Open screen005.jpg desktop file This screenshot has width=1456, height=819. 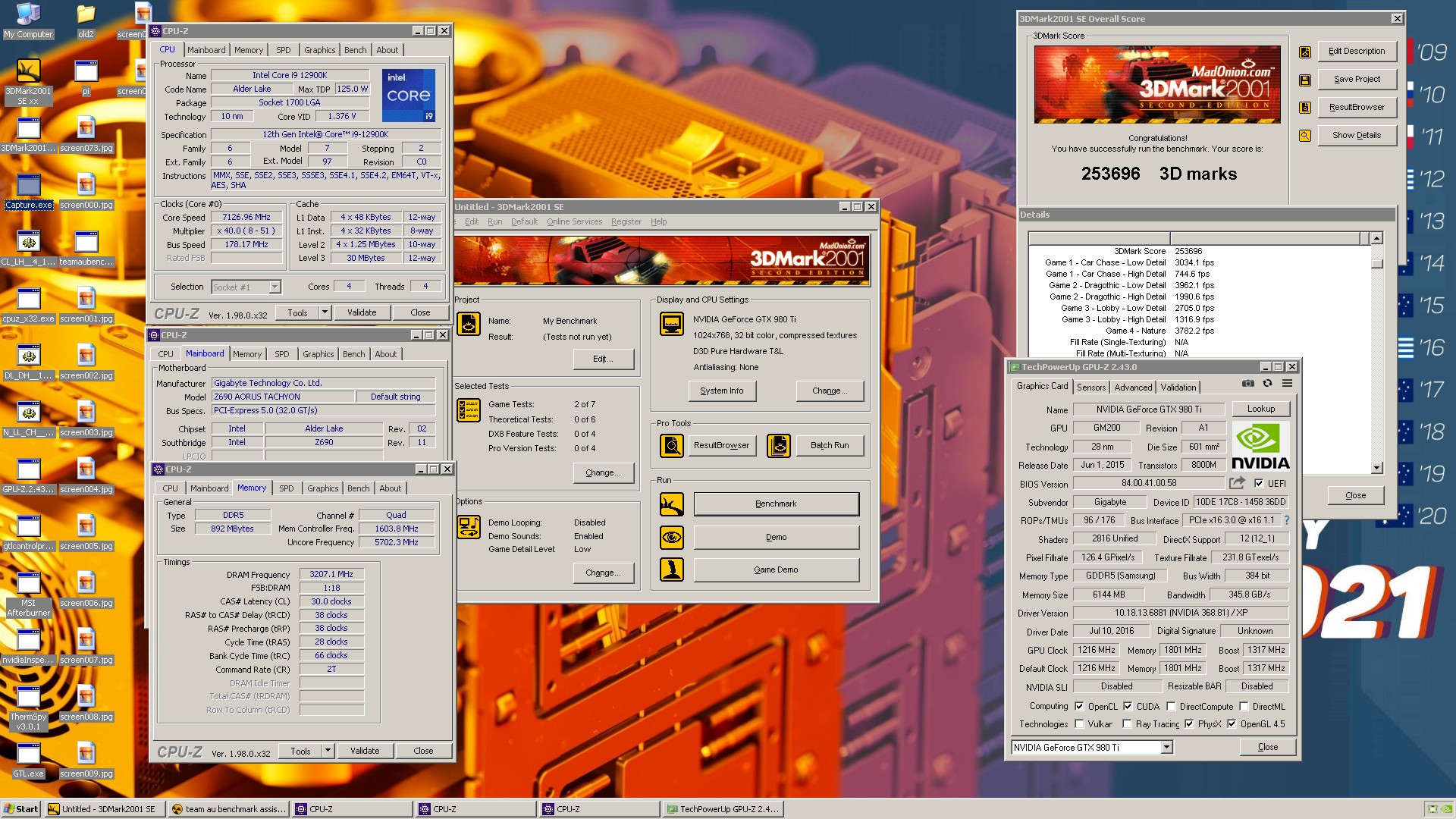tap(86, 533)
